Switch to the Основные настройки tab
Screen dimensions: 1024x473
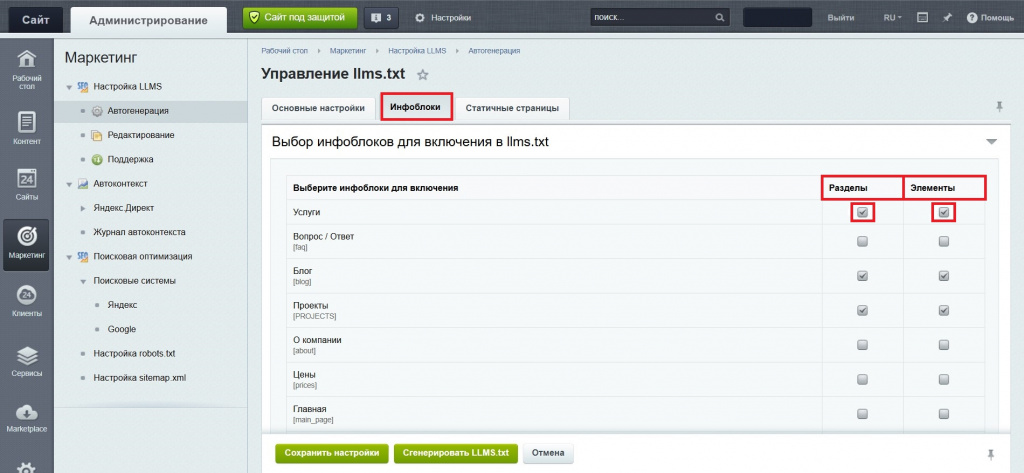point(318,108)
